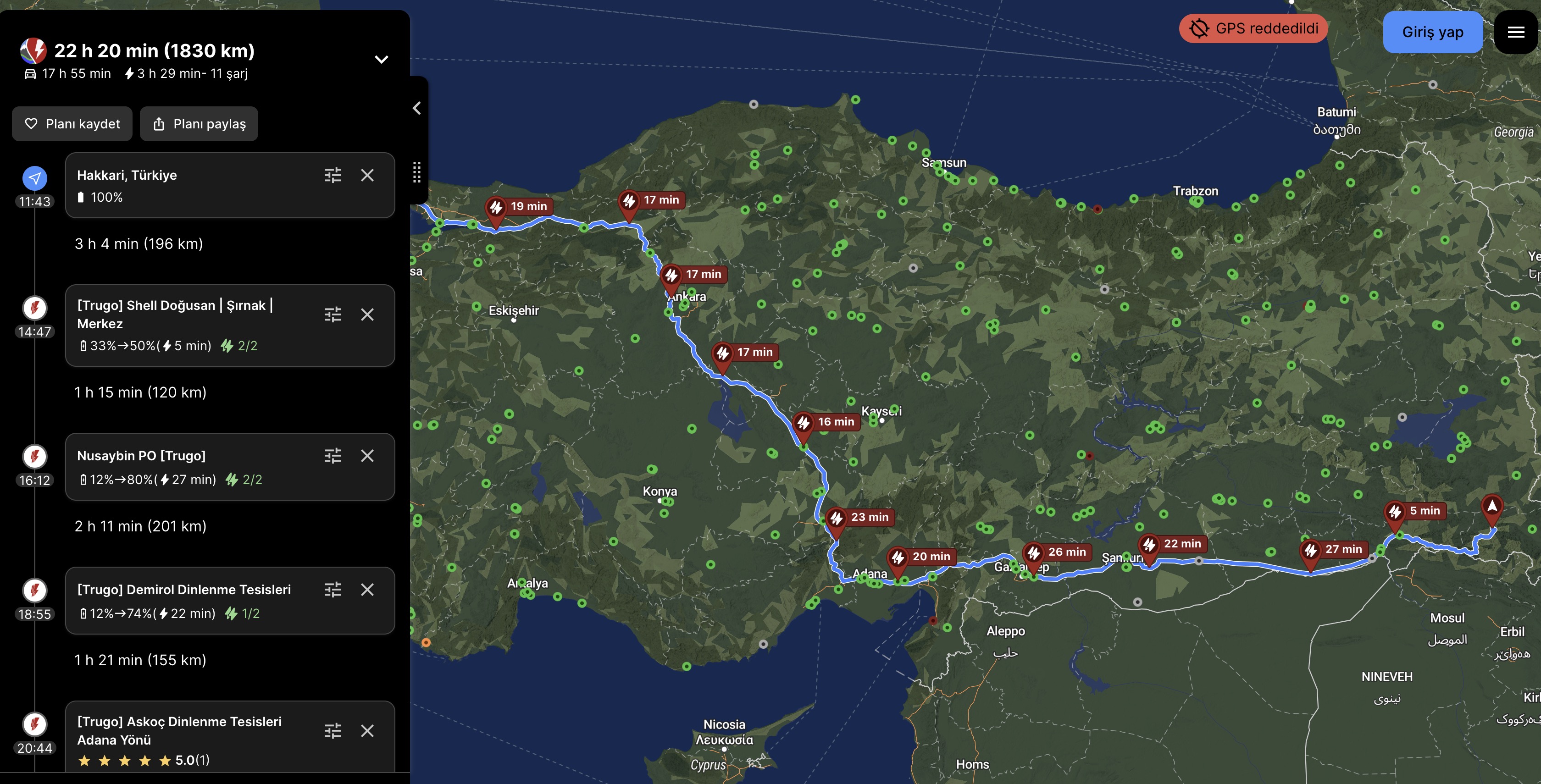Collapse the side panel arrow
The width and height of the screenshot is (1541, 784).
(417, 108)
